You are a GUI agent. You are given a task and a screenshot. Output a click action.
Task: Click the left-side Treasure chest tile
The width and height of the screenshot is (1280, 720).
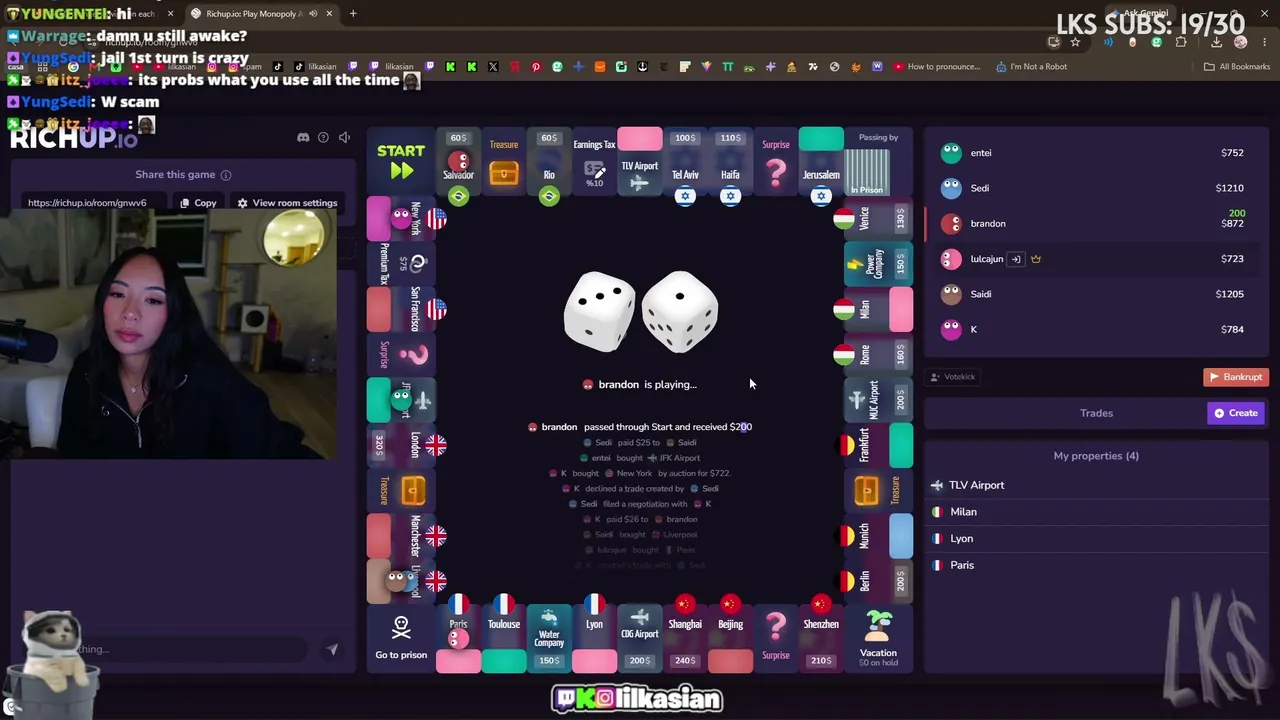click(401, 490)
